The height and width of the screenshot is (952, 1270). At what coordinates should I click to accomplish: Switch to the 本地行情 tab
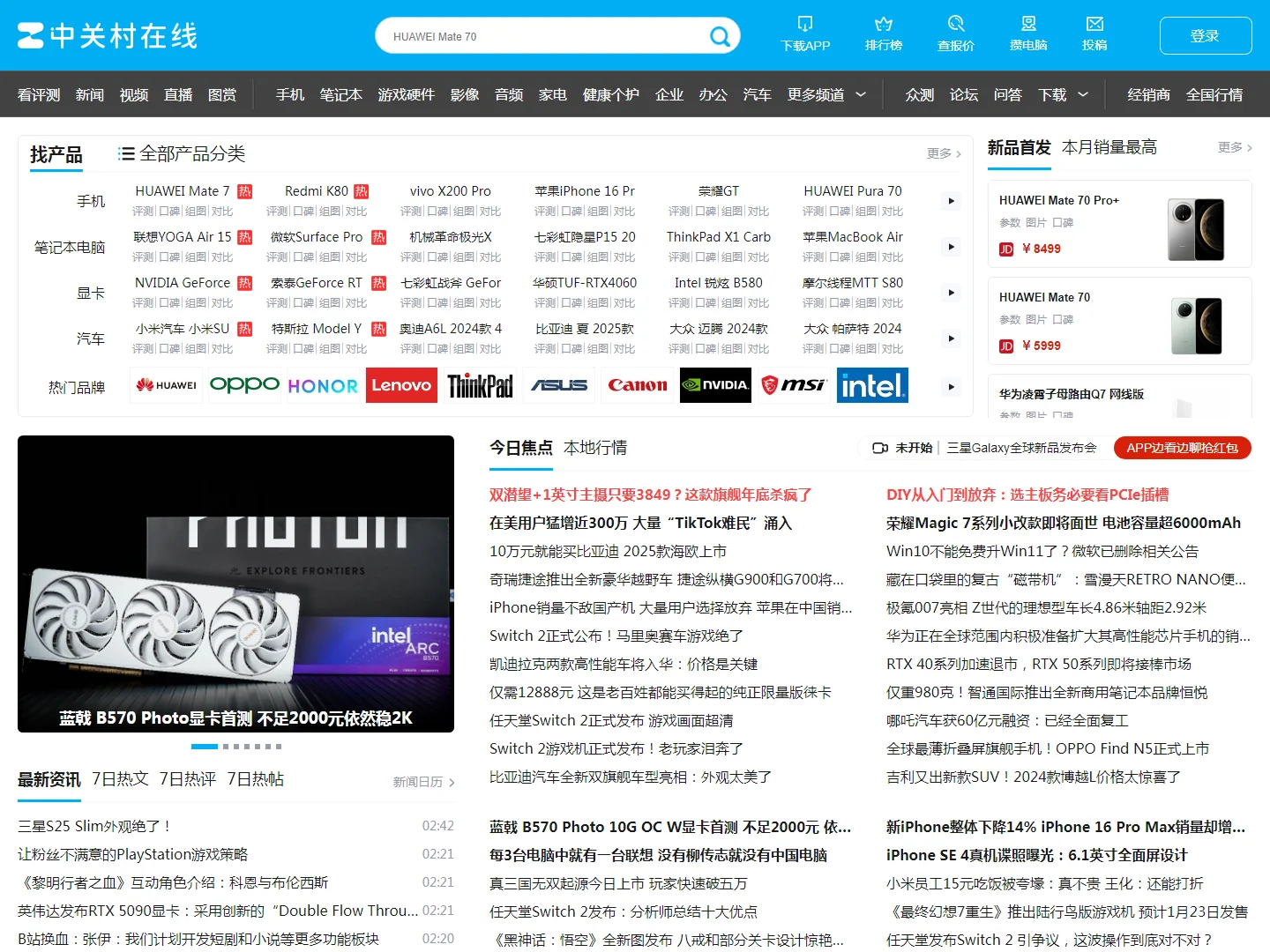click(595, 448)
